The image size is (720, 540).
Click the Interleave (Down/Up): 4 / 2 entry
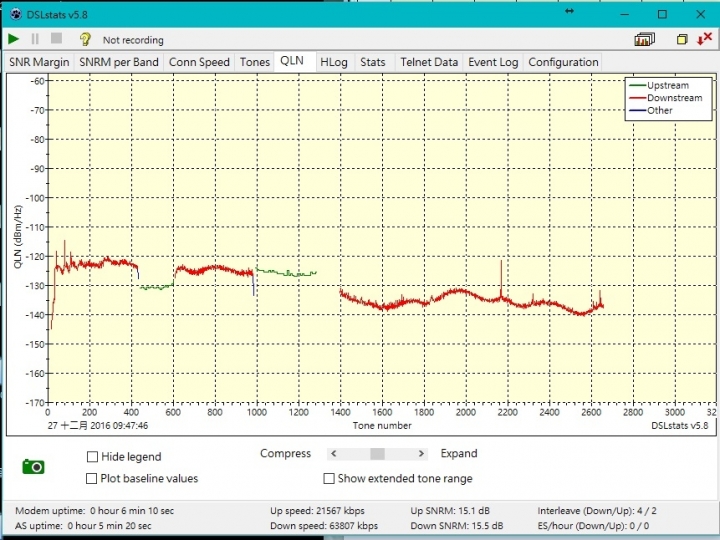click(597, 511)
